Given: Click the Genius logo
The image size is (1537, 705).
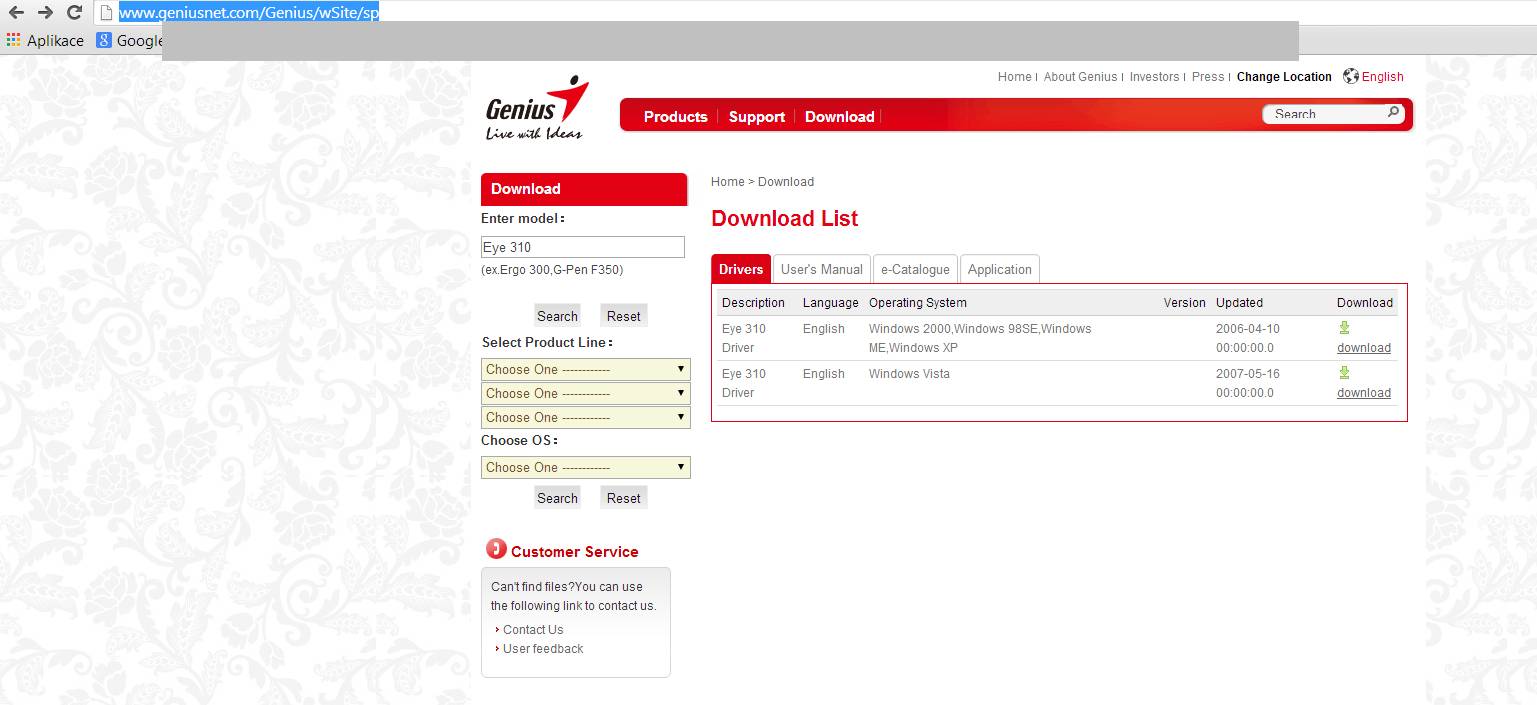Looking at the screenshot, I should (x=537, y=107).
